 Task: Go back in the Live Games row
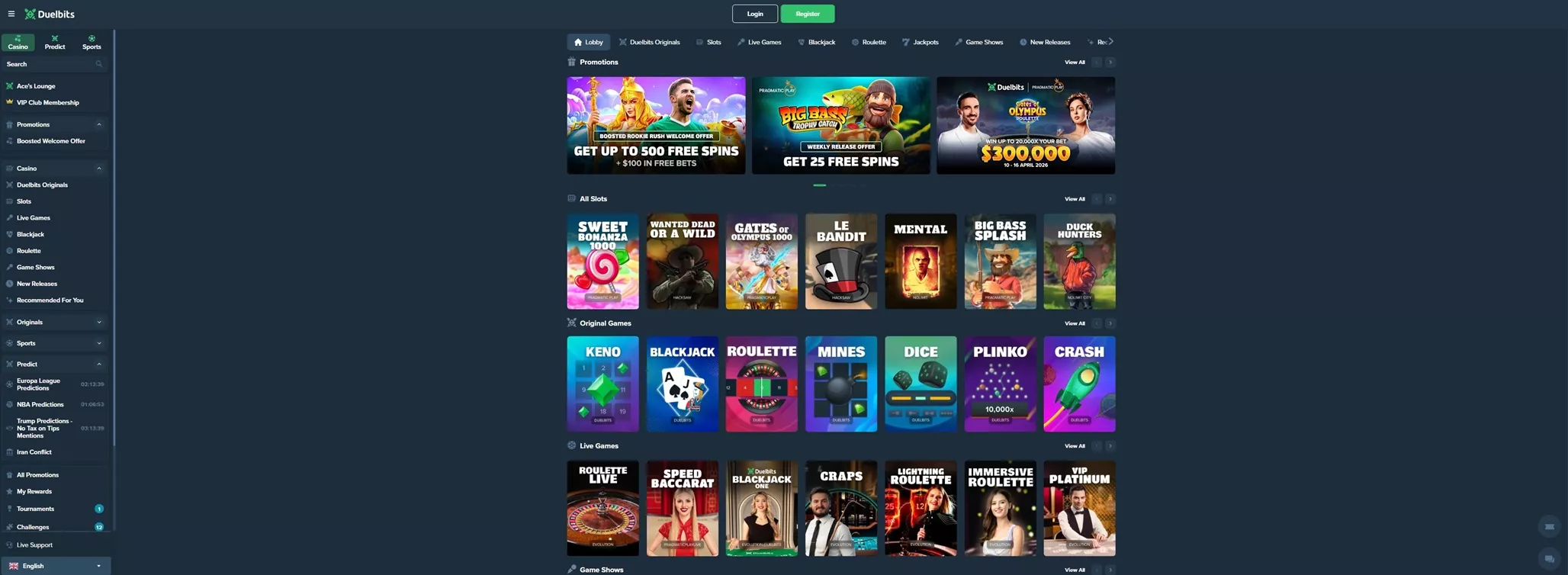pos(1097,446)
